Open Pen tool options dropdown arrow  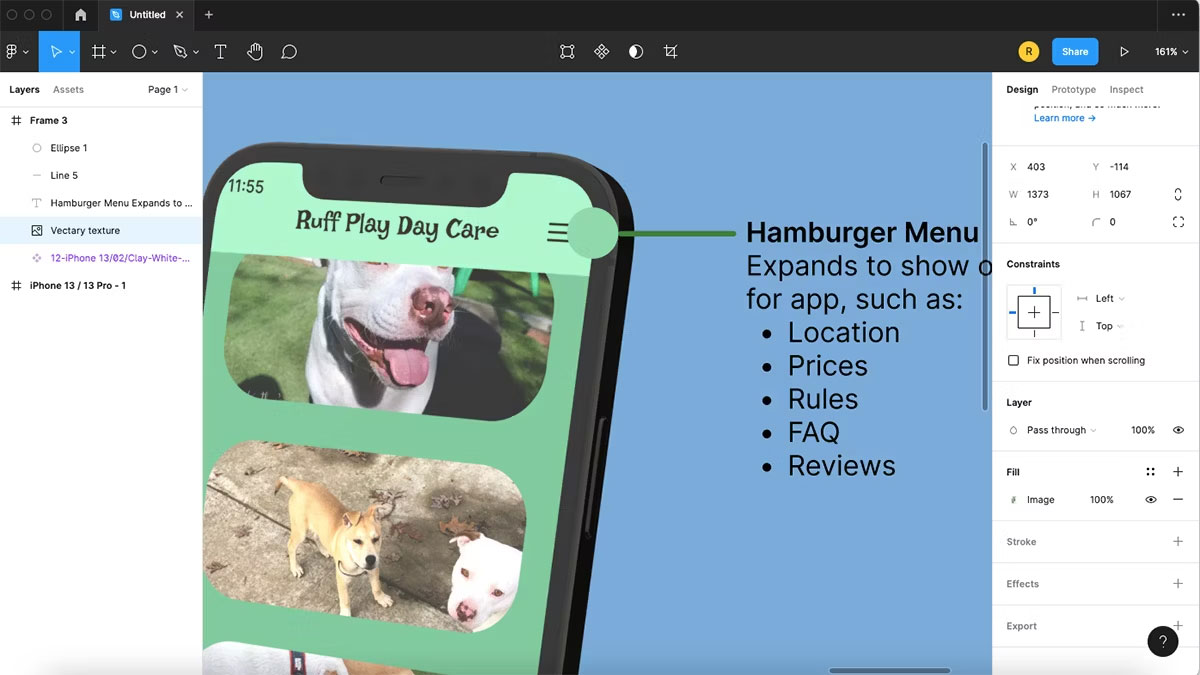point(196,52)
